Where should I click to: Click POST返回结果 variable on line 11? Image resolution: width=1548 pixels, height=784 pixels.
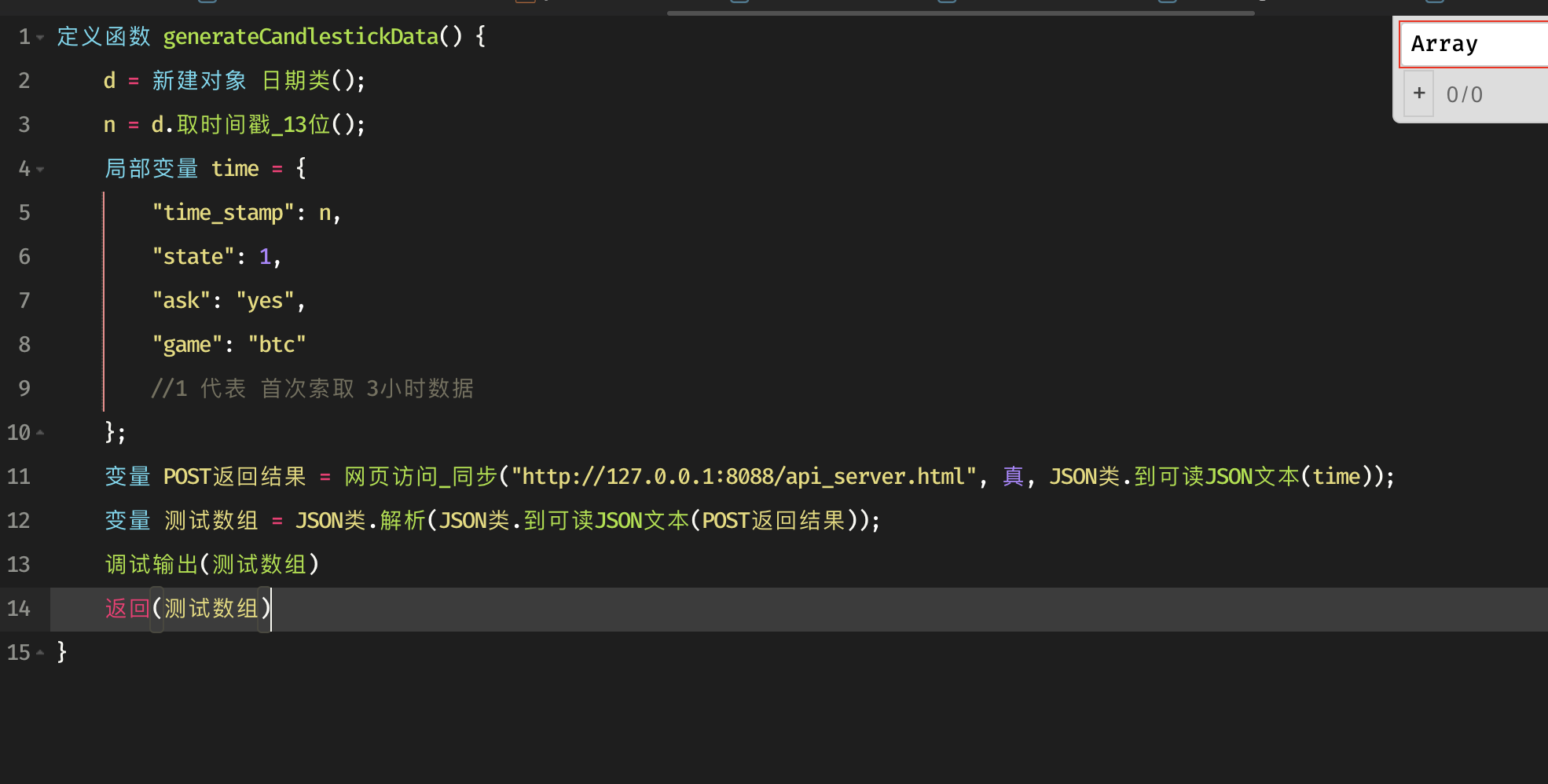point(235,477)
